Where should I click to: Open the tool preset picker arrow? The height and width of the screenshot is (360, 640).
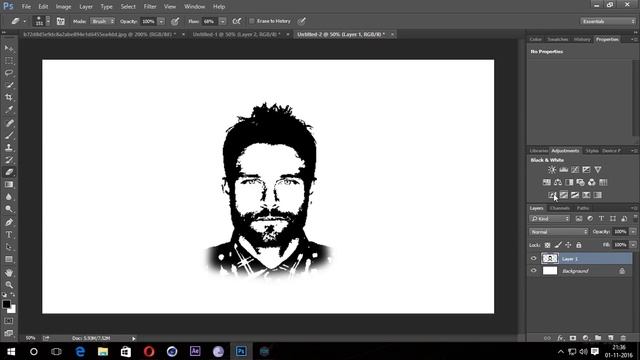click(x=24, y=21)
